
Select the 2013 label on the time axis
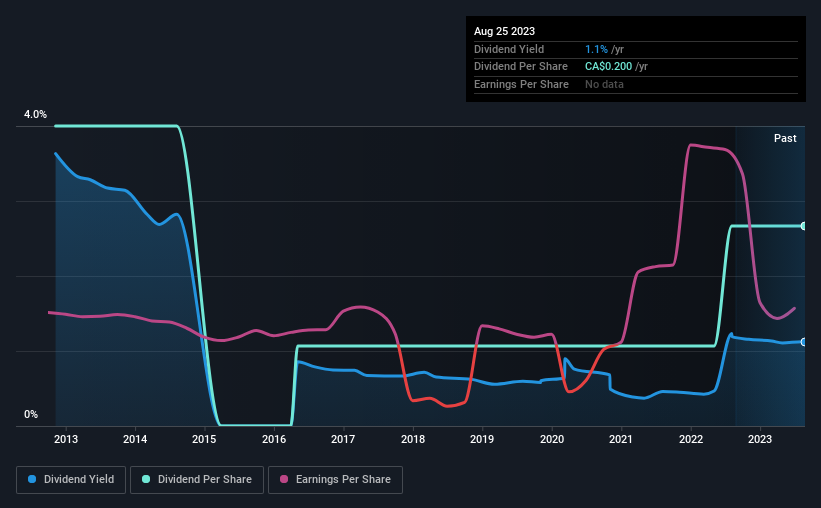point(66,439)
